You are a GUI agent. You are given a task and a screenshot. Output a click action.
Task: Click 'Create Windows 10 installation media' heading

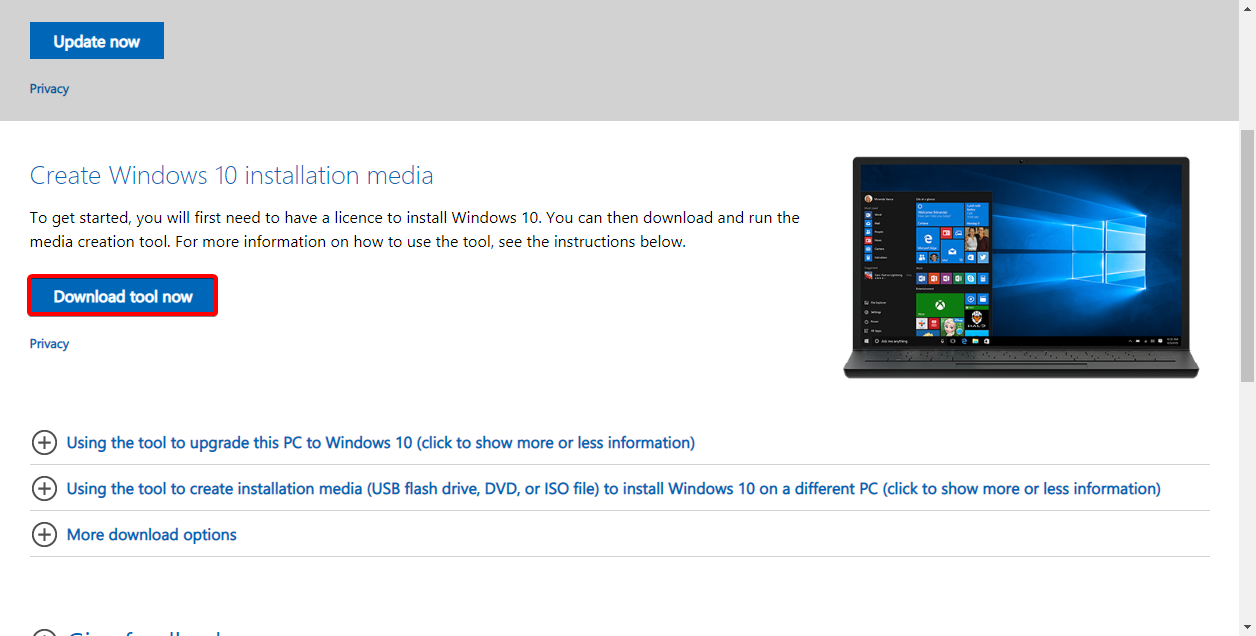tap(231, 176)
